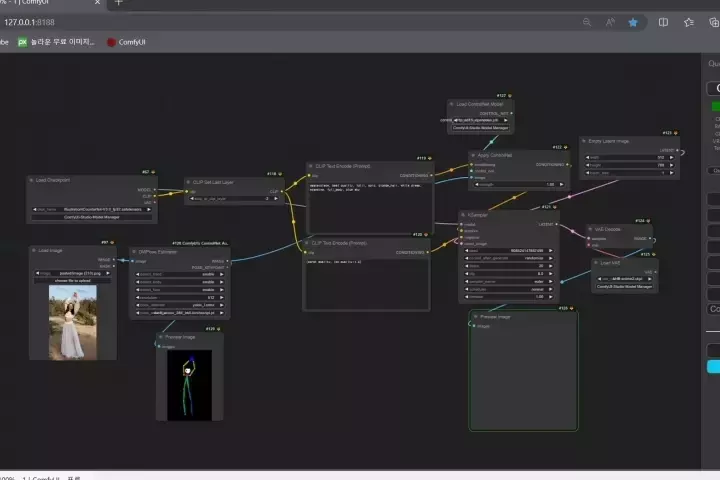Click the fox badge on node #129 Preview Image
720x480 pixels.
[x=218, y=329]
